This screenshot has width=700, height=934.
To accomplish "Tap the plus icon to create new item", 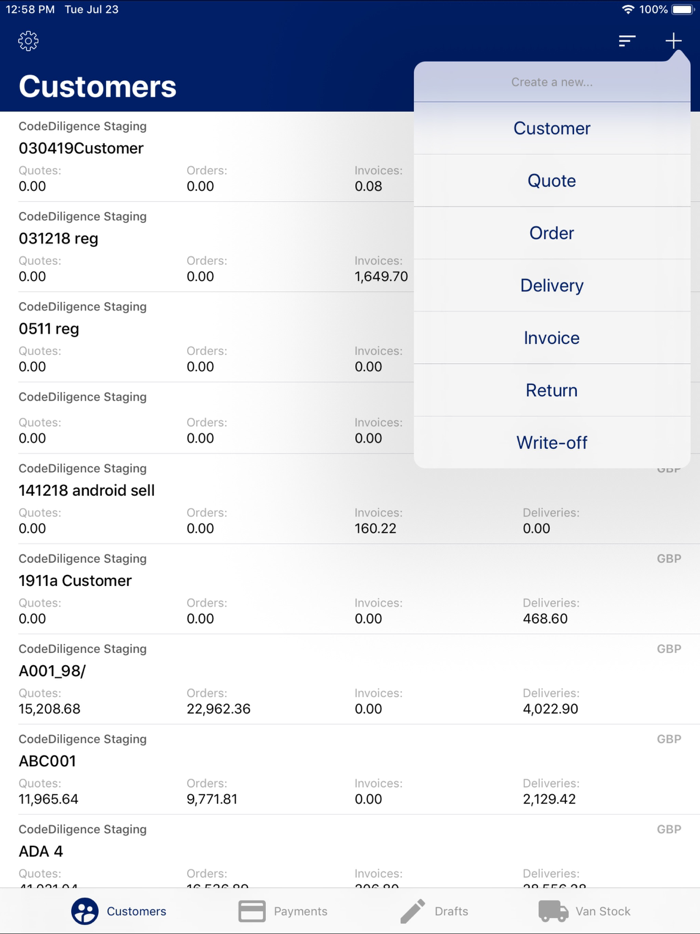I will pyautogui.click(x=673, y=41).
